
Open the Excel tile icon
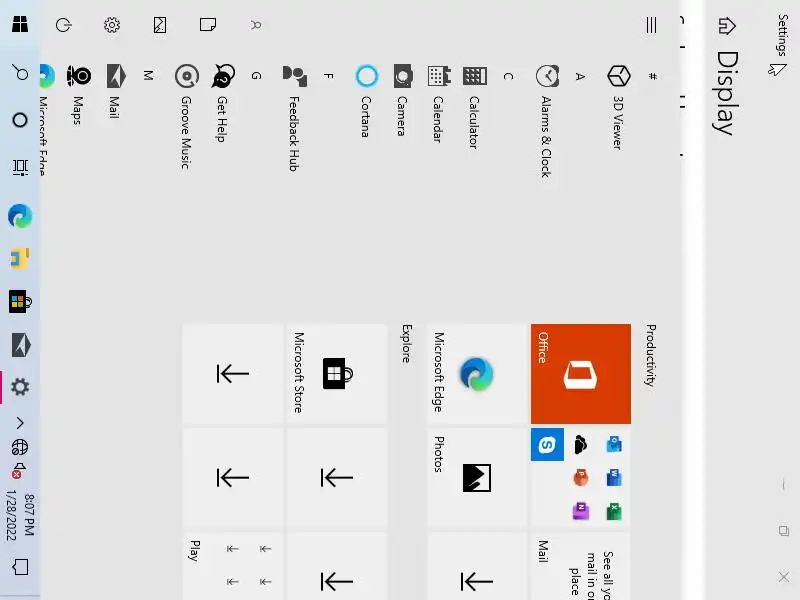pyautogui.click(x=614, y=511)
